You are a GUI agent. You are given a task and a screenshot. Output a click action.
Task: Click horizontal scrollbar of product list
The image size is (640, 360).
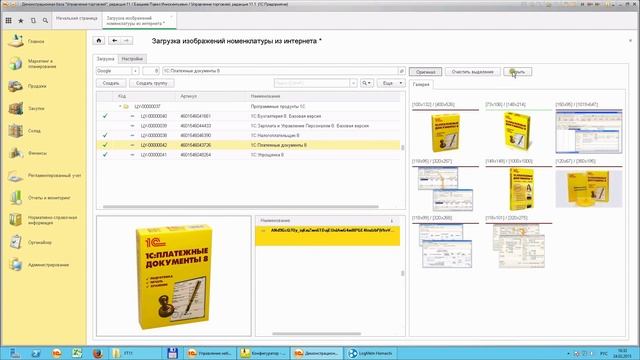pyautogui.click(x=241, y=207)
